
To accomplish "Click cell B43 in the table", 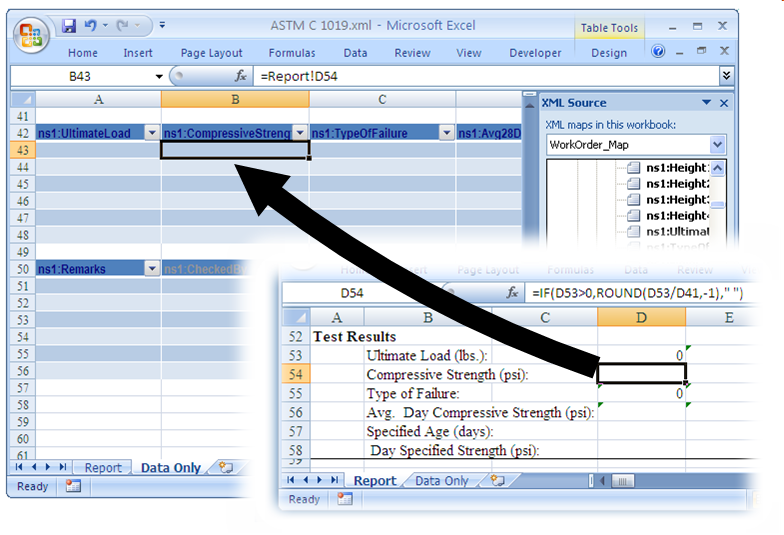I will [235, 150].
